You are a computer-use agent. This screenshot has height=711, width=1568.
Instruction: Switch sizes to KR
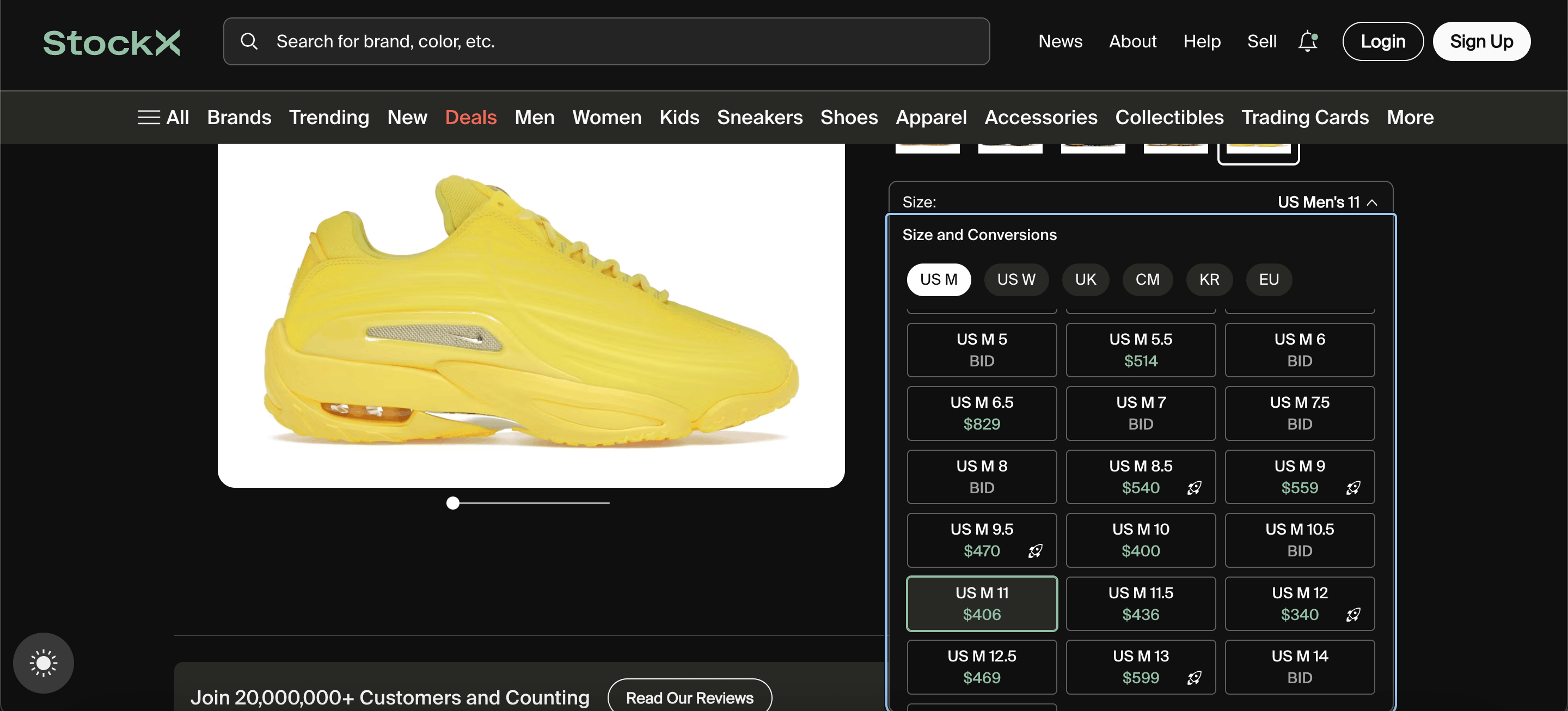pos(1209,279)
